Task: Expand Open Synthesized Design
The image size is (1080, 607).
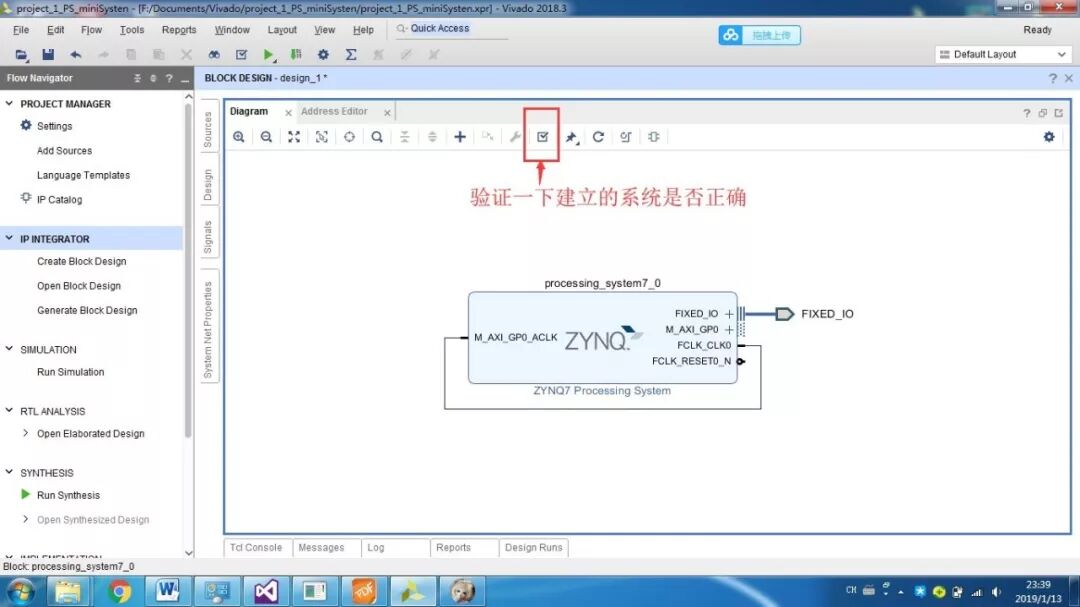Action: pos(25,519)
